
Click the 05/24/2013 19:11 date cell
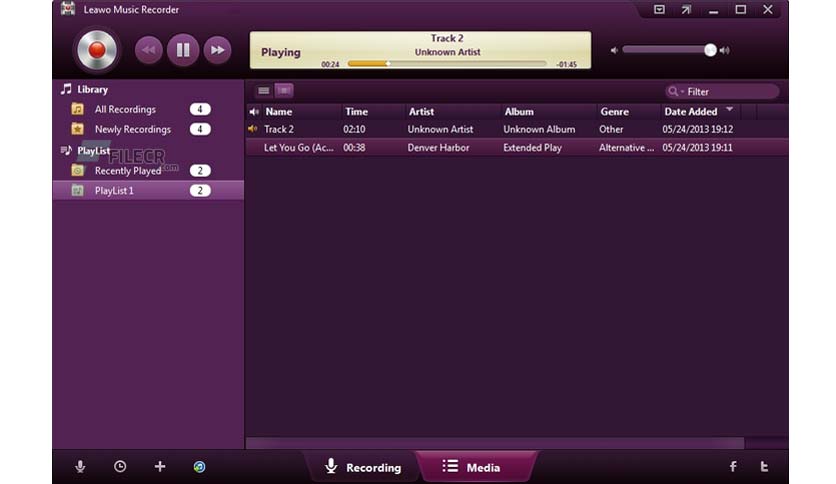[697, 148]
